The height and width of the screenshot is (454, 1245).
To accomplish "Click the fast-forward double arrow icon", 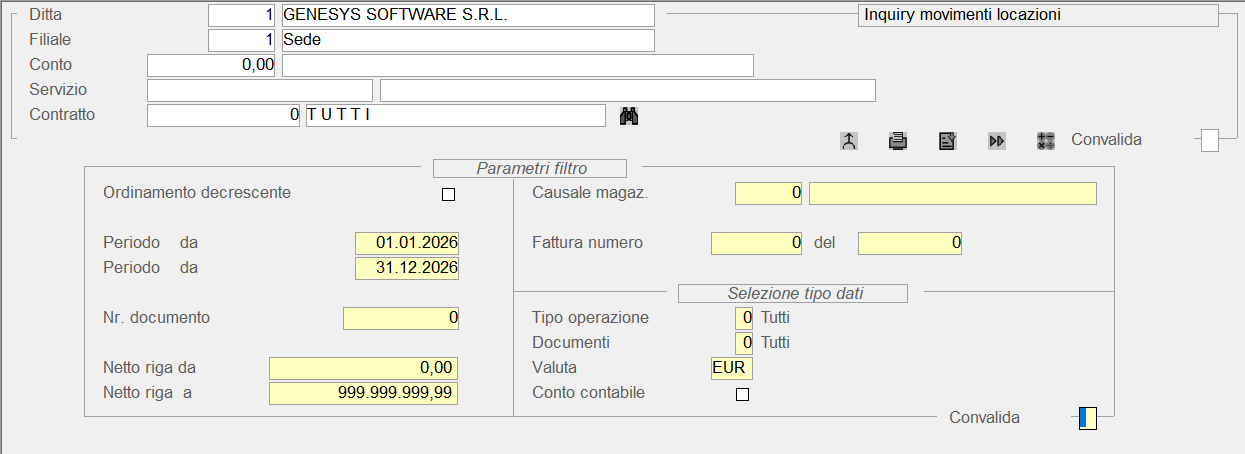I will pyautogui.click(x=996, y=141).
